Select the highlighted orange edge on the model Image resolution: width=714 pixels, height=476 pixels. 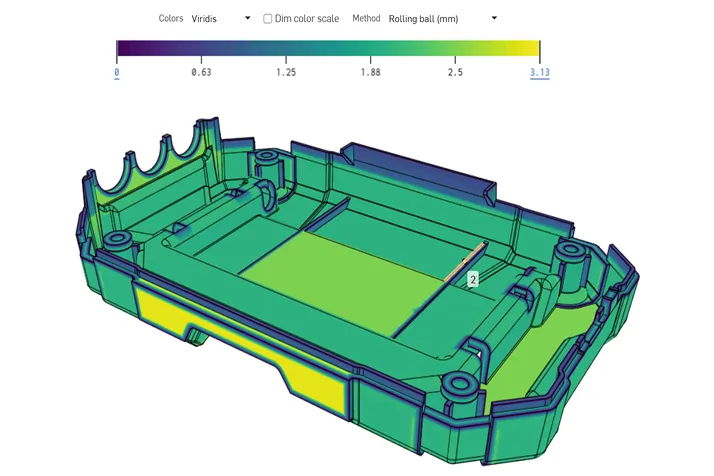pyautogui.click(x=464, y=262)
